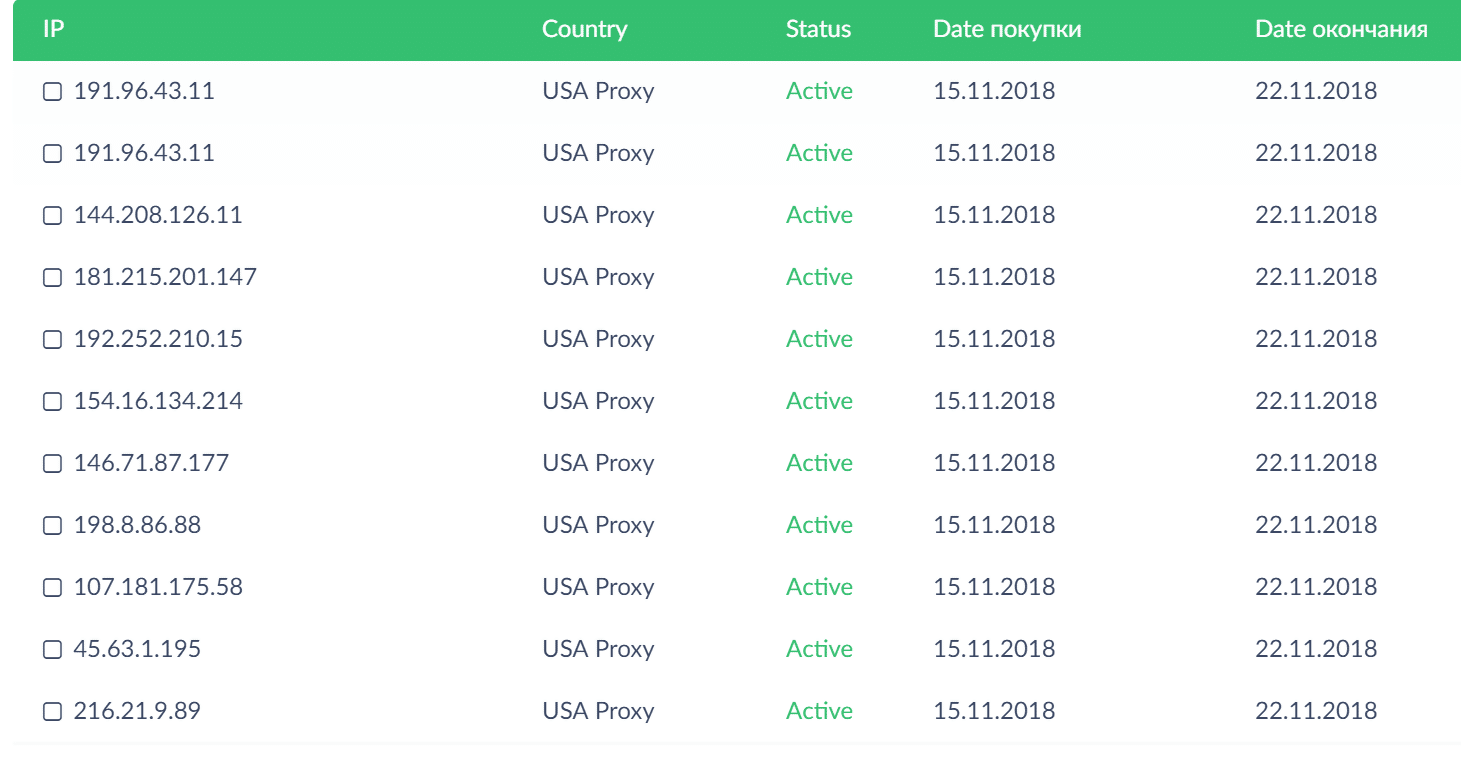This screenshot has width=1461, height=757.
Task: Click the 15.11.2018 purchase date for 154.16.134.214
Action: point(994,401)
